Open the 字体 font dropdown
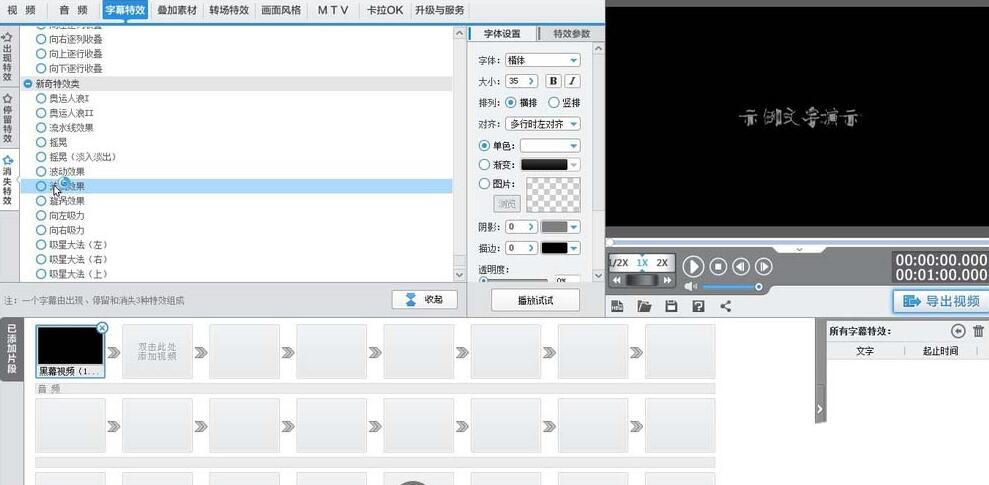The width and height of the screenshot is (989, 485). (542, 60)
